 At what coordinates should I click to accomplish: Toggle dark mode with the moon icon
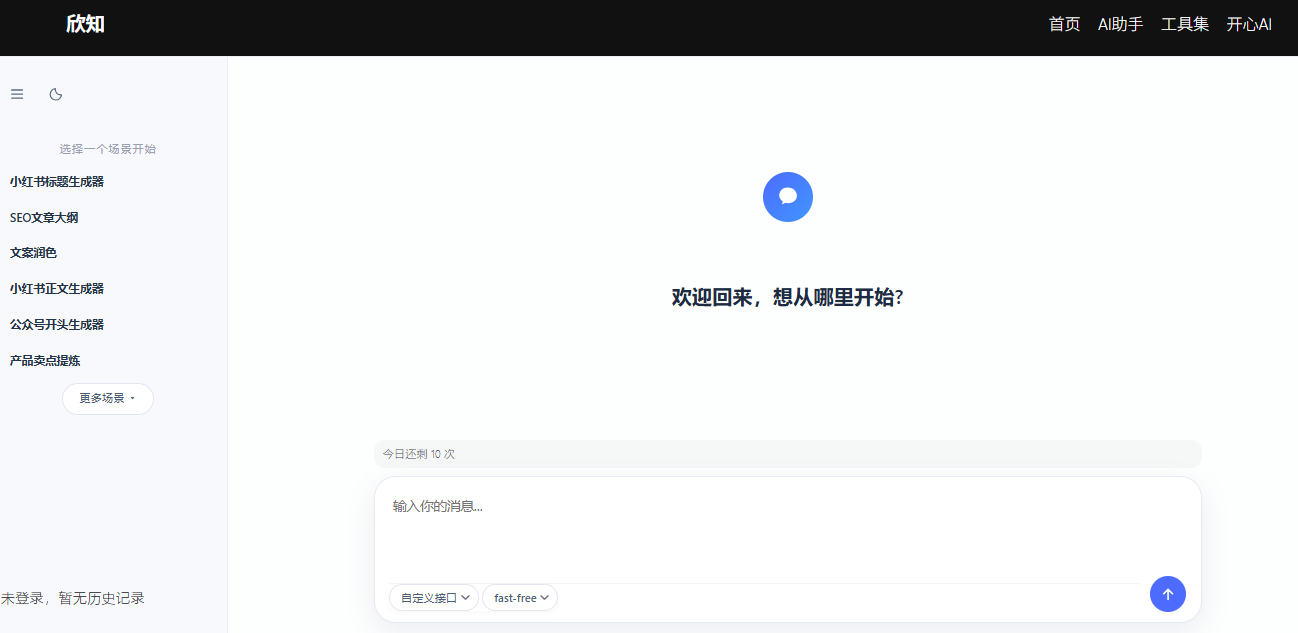[x=56, y=94]
